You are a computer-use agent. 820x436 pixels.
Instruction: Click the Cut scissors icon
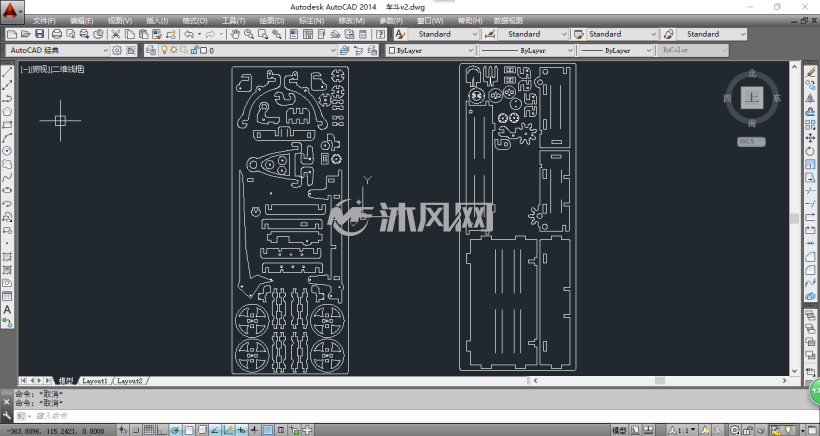(x=116, y=34)
